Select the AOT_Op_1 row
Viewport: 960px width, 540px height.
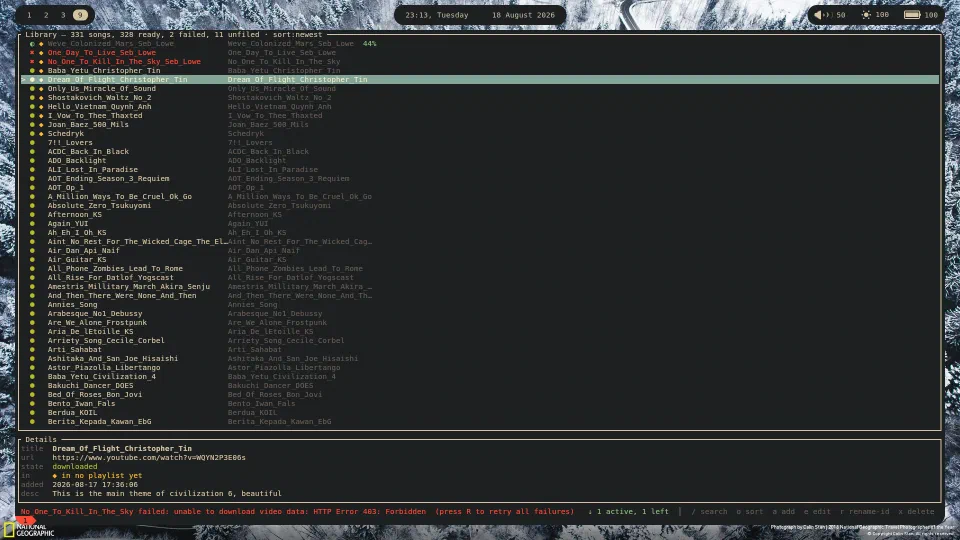[480, 188]
